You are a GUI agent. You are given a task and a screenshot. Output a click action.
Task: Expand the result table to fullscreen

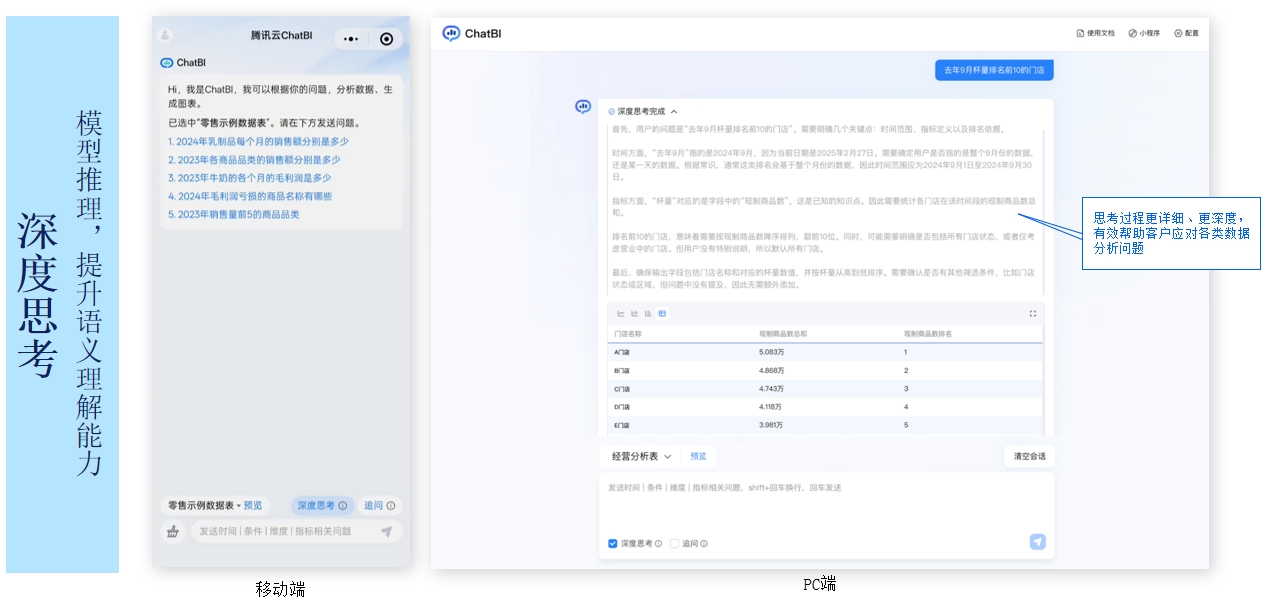[x=1033, y=314]
